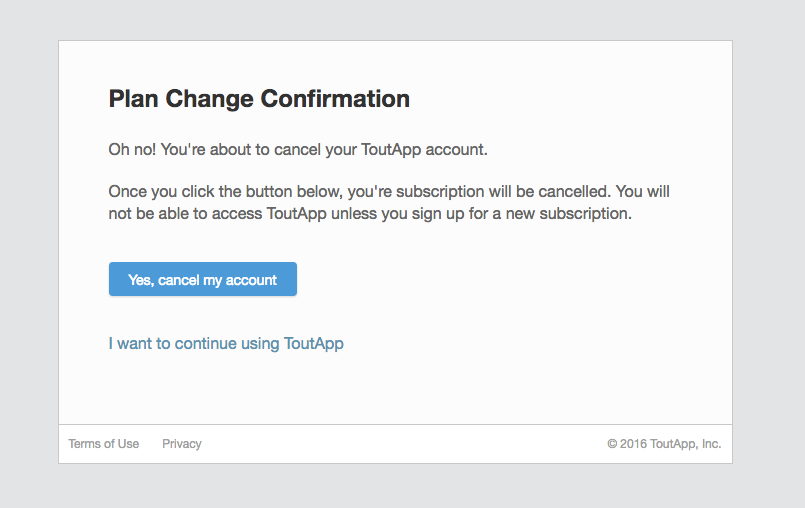Open the Privacy footer link
Image resolution: width=805 pixels, height=508 pixels.
[182, 444]
